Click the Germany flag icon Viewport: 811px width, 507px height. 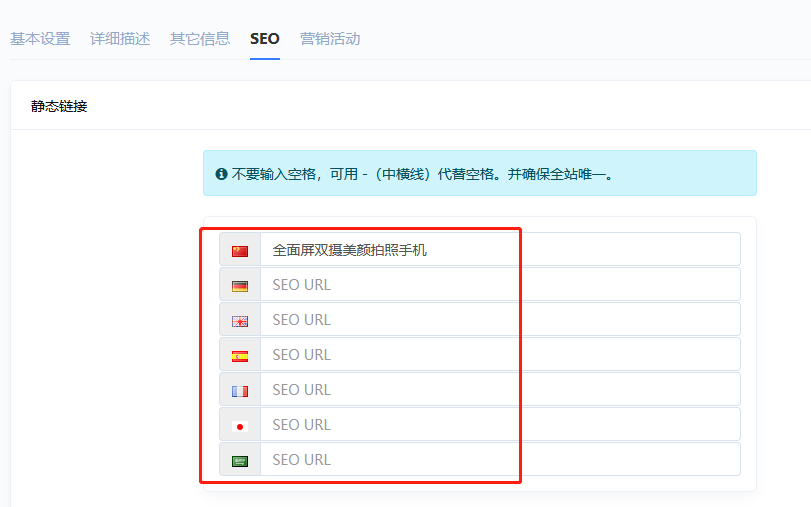(240, 286)
